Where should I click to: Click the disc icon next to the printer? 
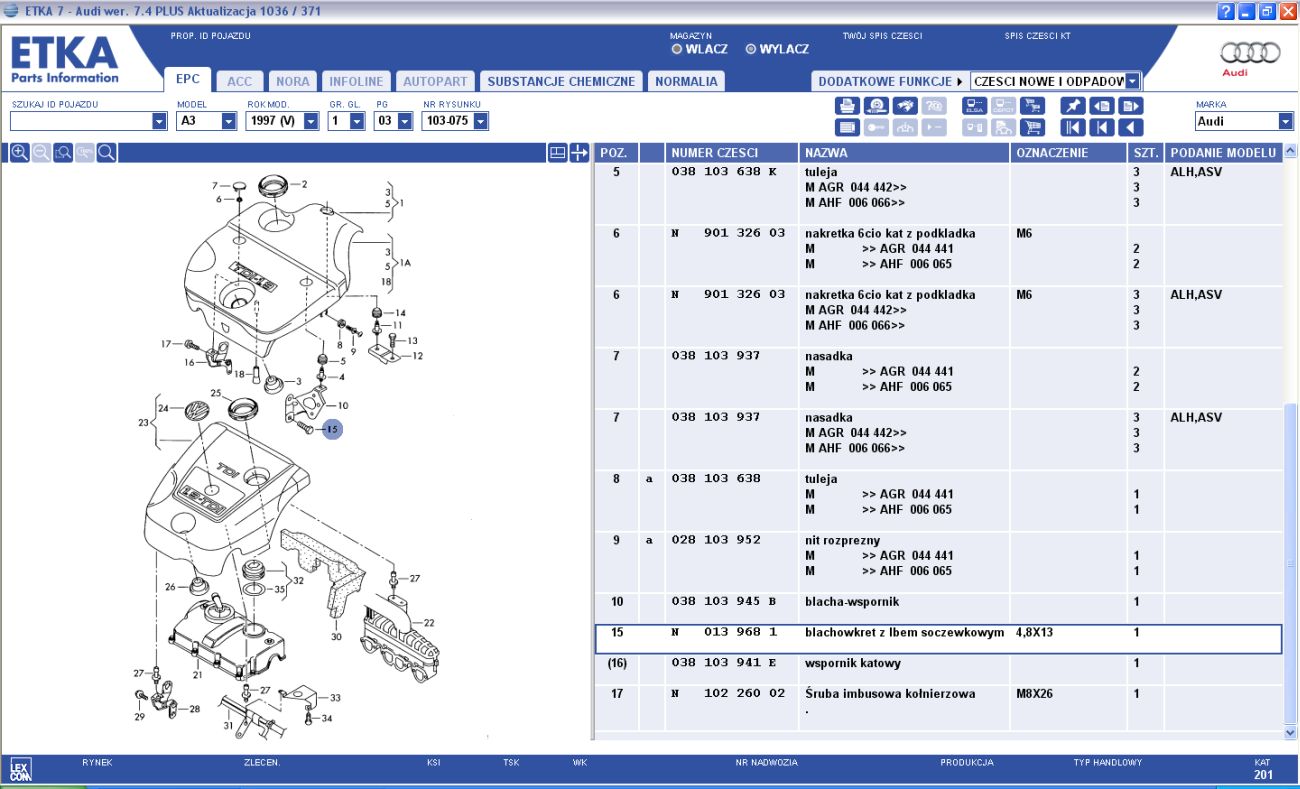coord(876,106)
